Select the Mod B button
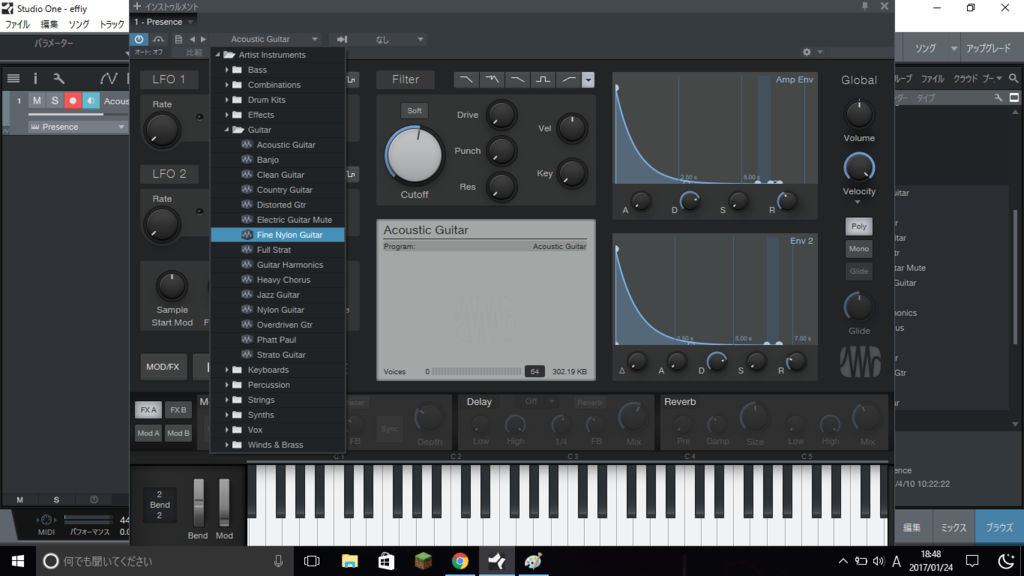 pyautogui.click(x=178, y=433)
